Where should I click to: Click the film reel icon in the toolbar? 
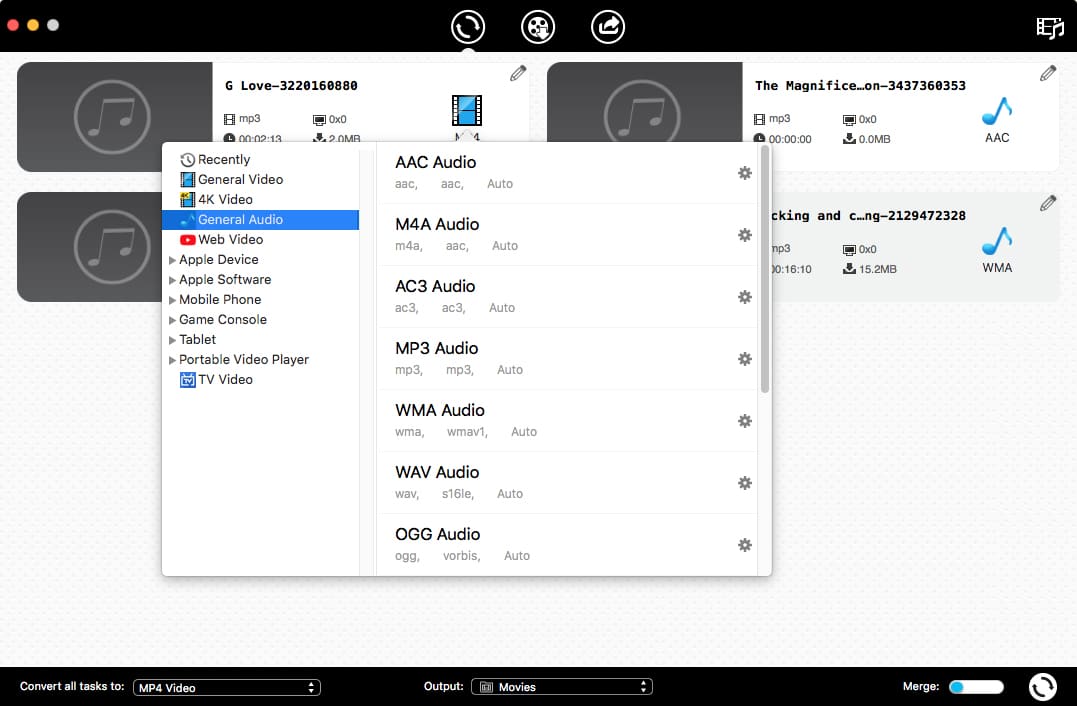[538, 27]
